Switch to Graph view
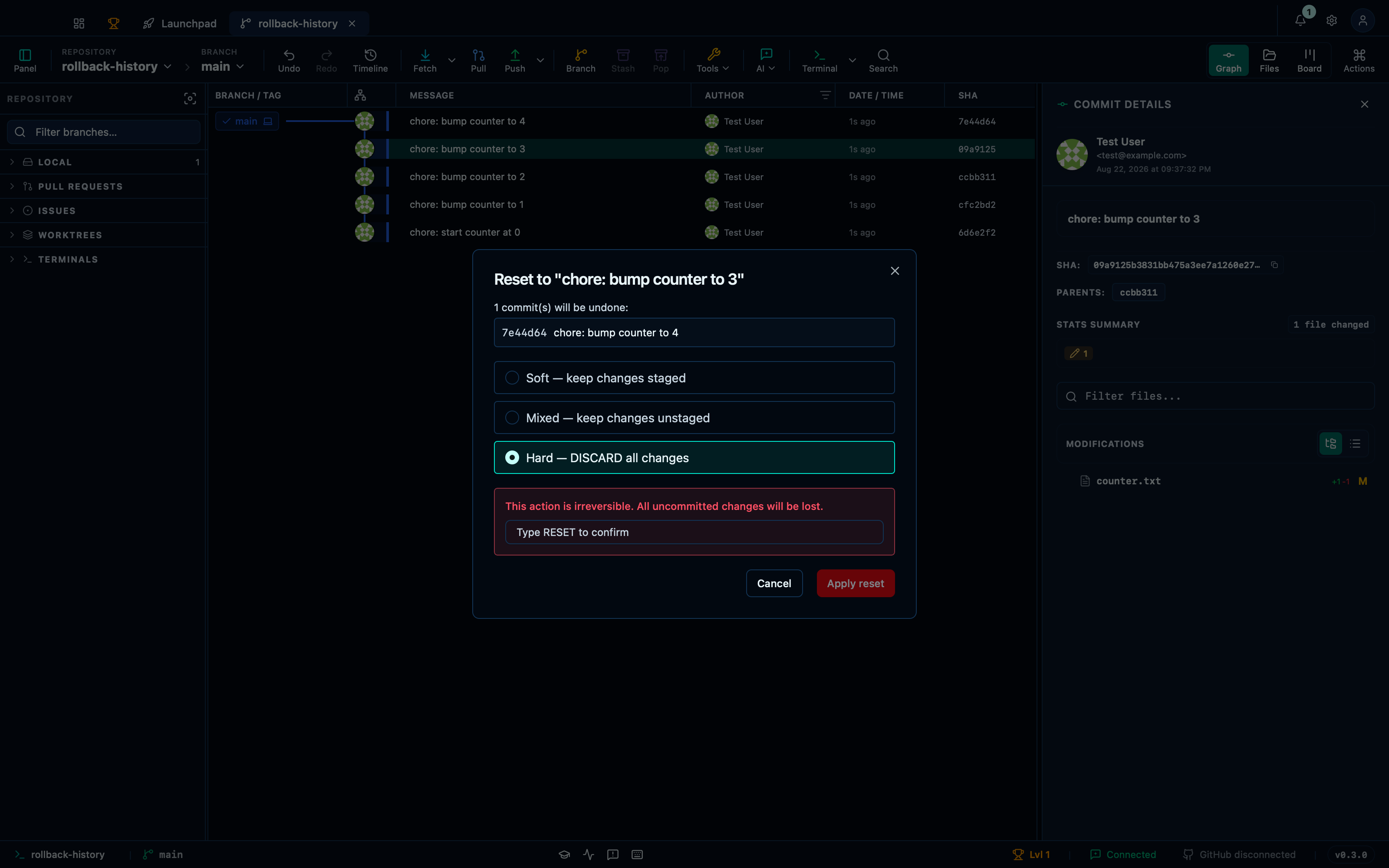Viewport: 1389px width, 868px height. point(1228,60)
